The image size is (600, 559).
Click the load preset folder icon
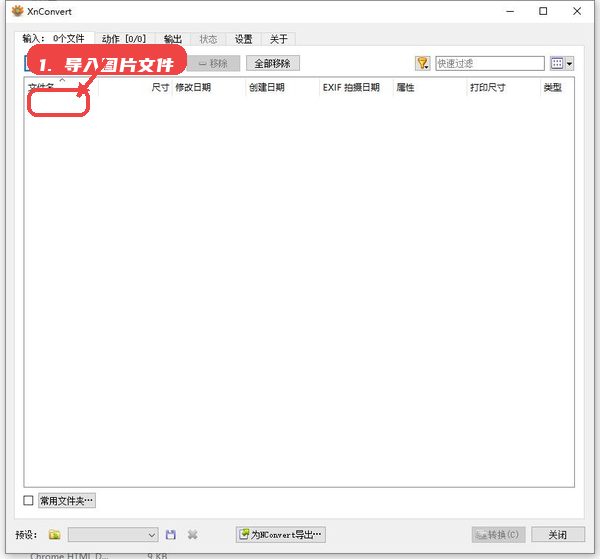coord(55,535)
